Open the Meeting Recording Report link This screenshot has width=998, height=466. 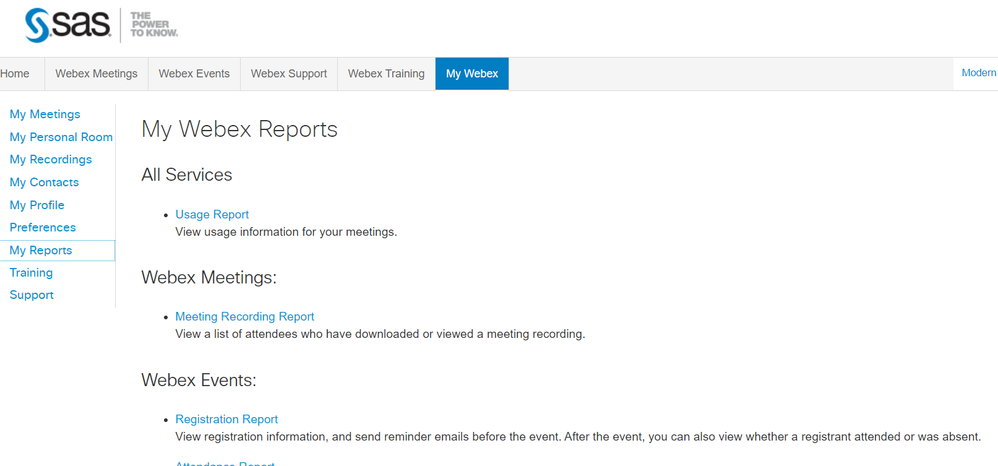click(244, 316)
